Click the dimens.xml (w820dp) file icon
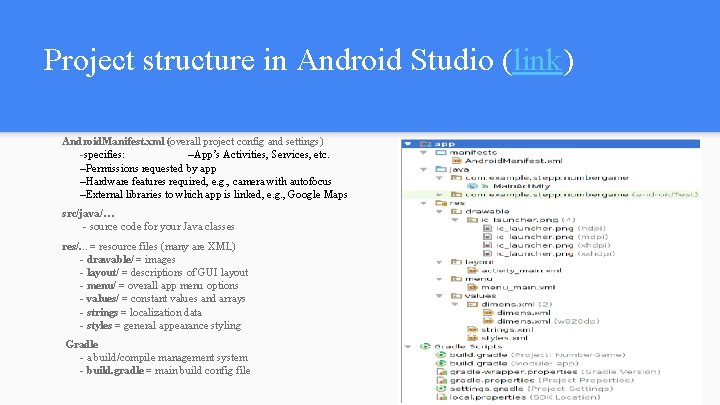The height and width of the screenshot is (405, 720). [488, 321]
